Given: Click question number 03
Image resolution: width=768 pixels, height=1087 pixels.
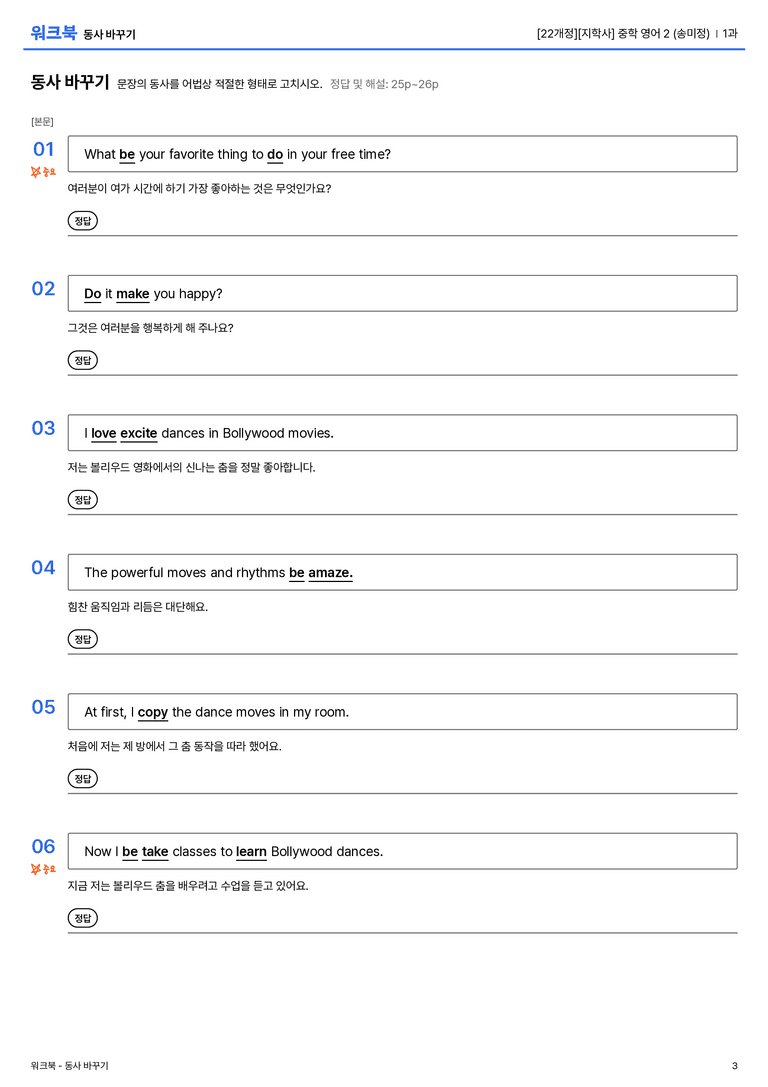Looking at the screenshot, I should point(44,428).
